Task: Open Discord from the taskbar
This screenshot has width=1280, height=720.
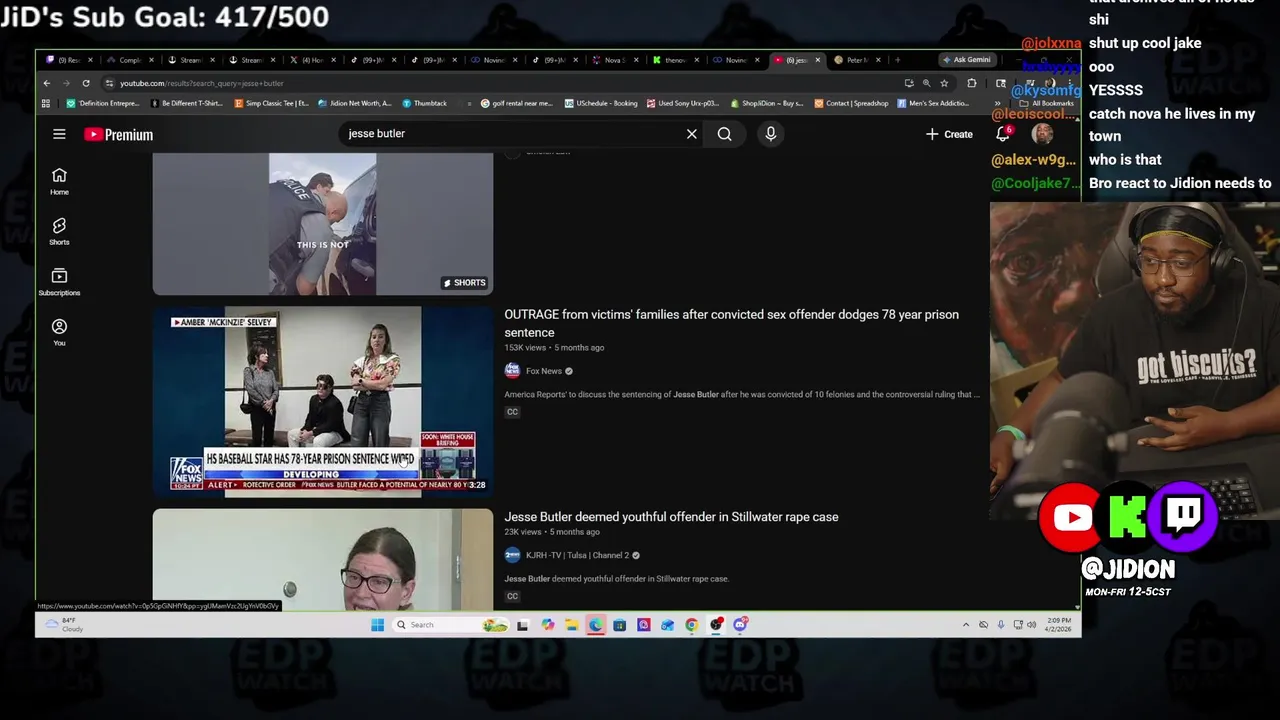Action: (740, 625)
